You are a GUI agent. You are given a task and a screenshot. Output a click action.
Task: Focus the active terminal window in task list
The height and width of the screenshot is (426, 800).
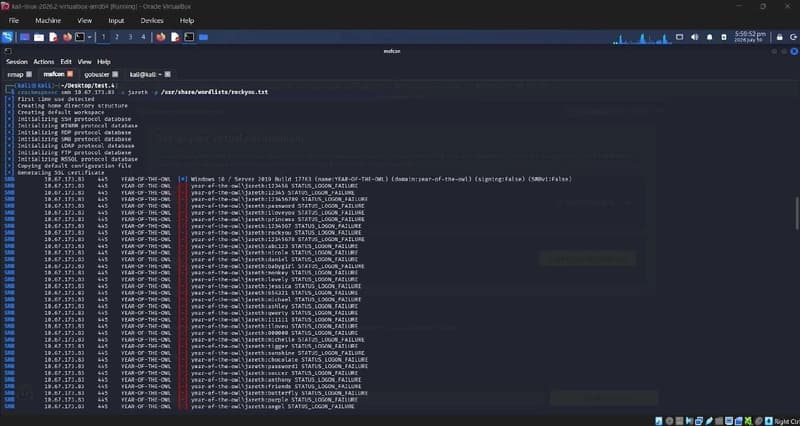click(189, 37)
